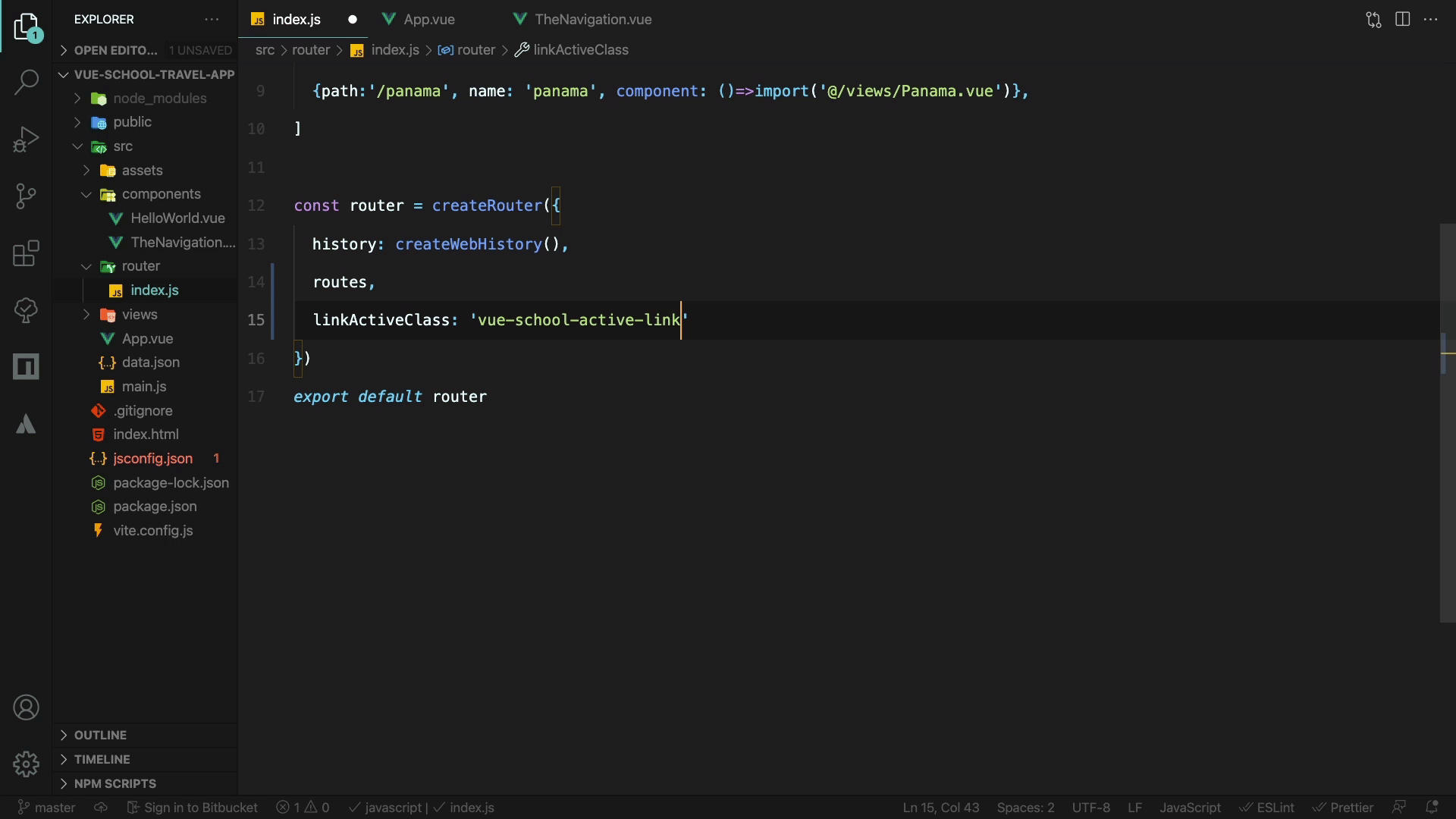This screenshot has width=1456, height=819.
Task: Click the editor vertical scrollbar
Action: click(x=1448, y=423)
